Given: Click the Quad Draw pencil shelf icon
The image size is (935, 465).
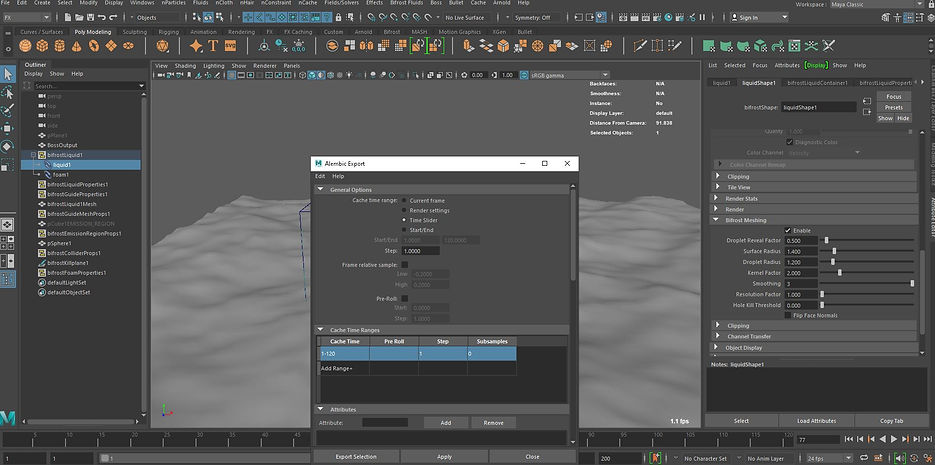Looking at the screenshot, I should [674, 46].
